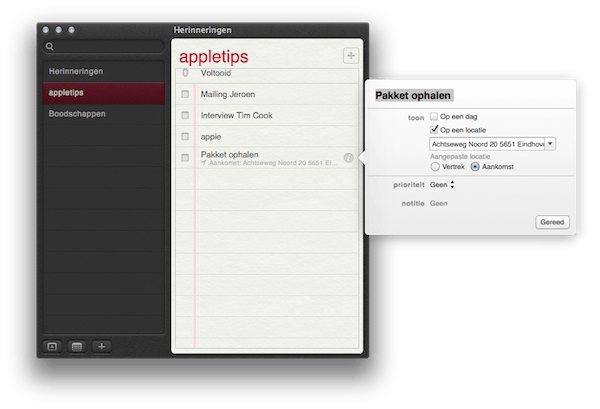The width and height of the screenshot is (600, 409).
Task: Check off Interview Tim Cook reminder
Action: coord(185,115)
